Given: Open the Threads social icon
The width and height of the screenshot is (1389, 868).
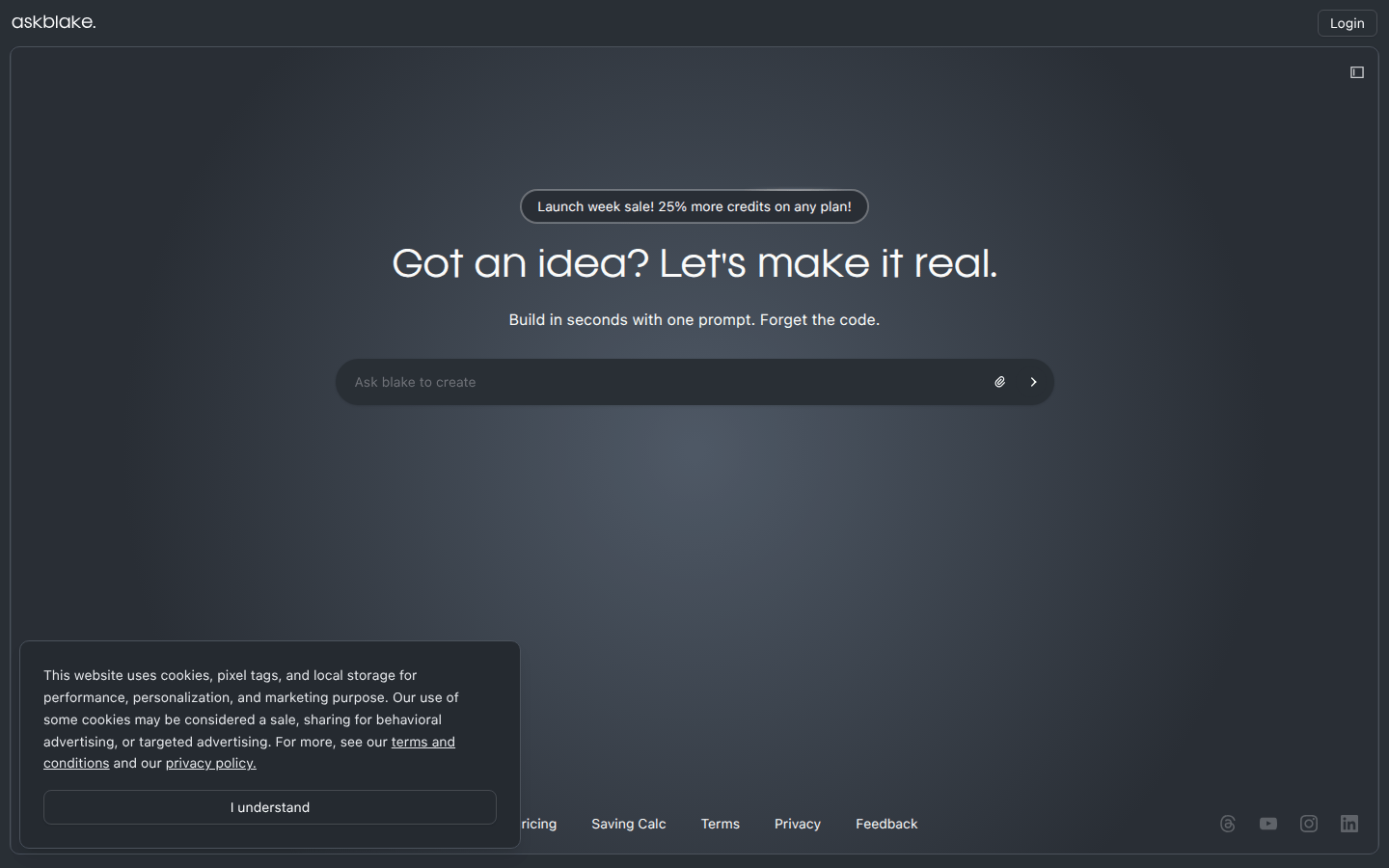Looking at the screenshot, I should coord(1227,824).
